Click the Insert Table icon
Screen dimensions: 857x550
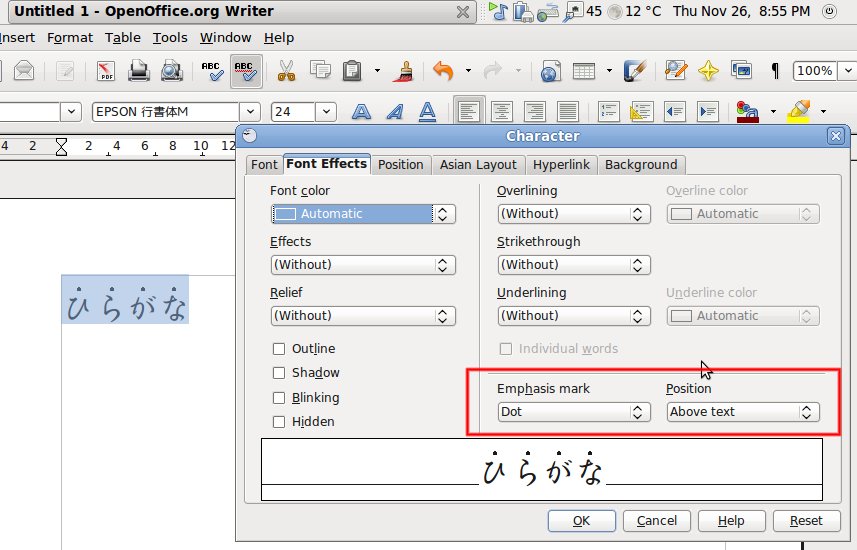click(586, 71)
